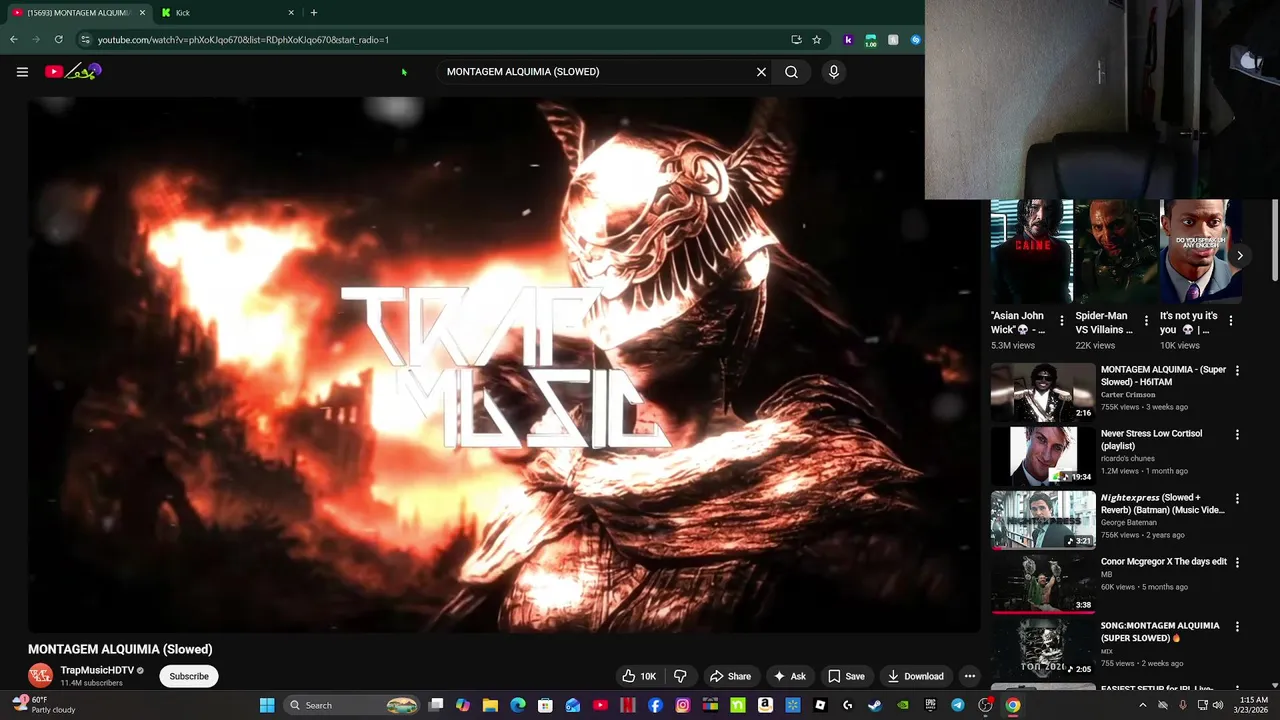Open options for Spider-Man VS Villains Short

(1146, 321)
